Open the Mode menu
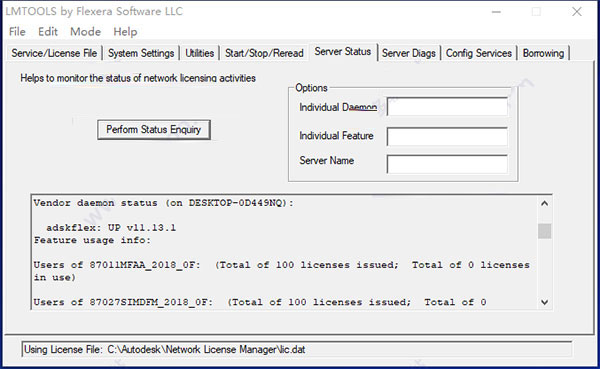Image resolution: width=600 pixels, height=369 pixels. [x=85, y=32]
